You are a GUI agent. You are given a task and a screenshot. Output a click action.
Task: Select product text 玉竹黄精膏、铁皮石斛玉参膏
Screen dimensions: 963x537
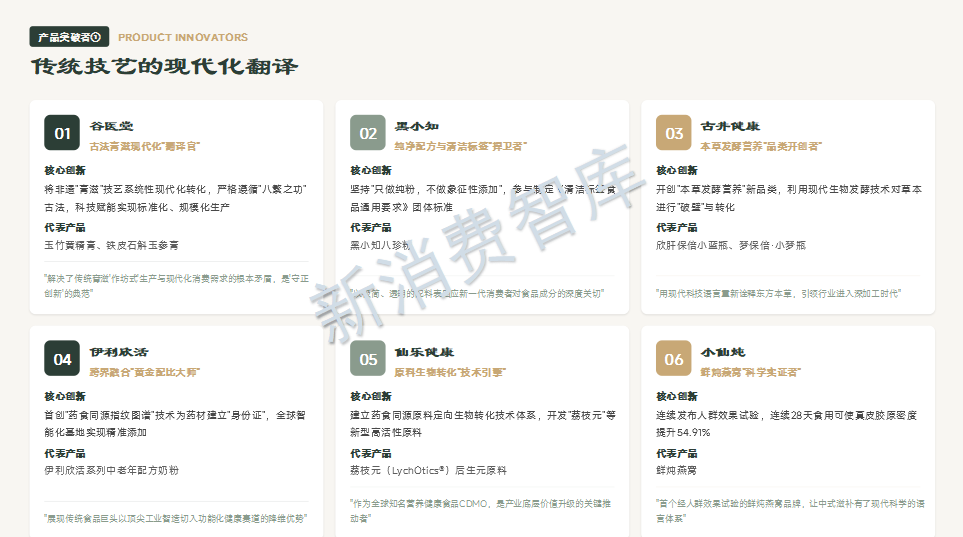point(111,245)
